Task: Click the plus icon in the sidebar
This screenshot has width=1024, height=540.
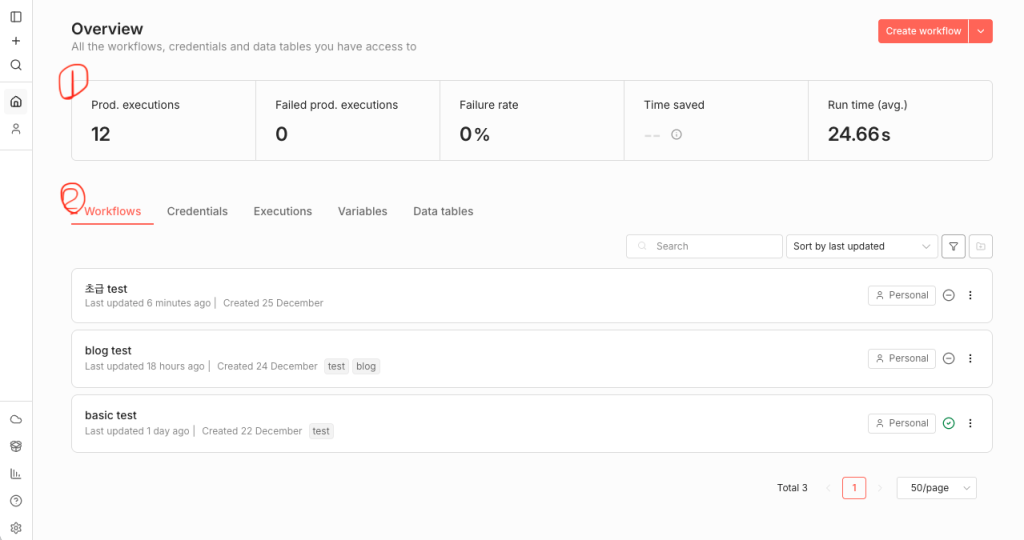Action: tap(16, 41)
